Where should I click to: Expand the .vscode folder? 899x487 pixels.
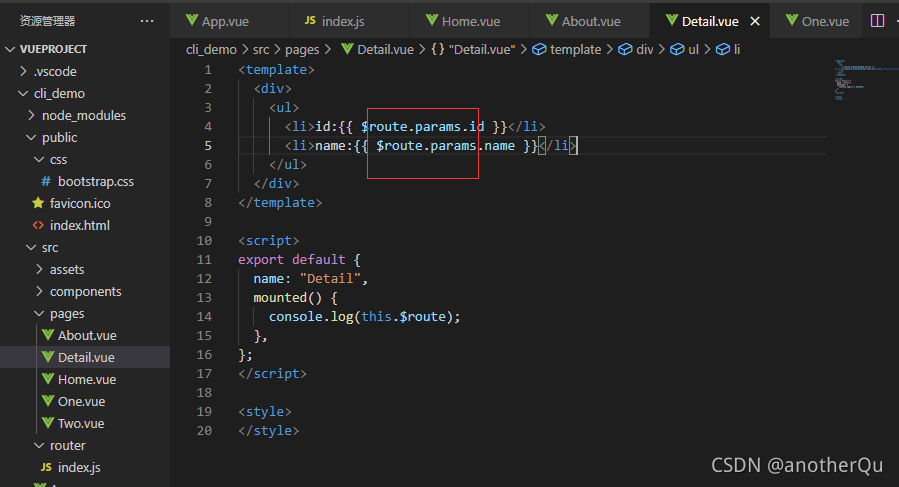[85, 71]
